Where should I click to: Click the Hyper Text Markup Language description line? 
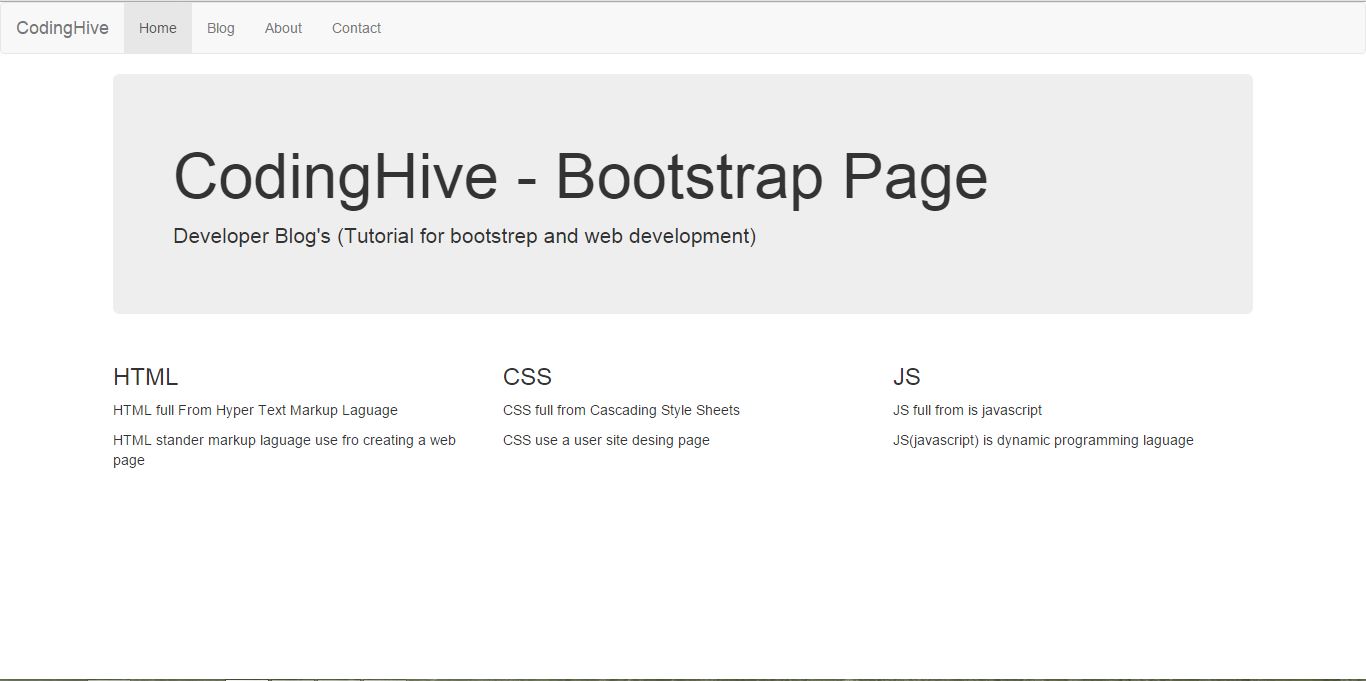(x=255, y=410)
